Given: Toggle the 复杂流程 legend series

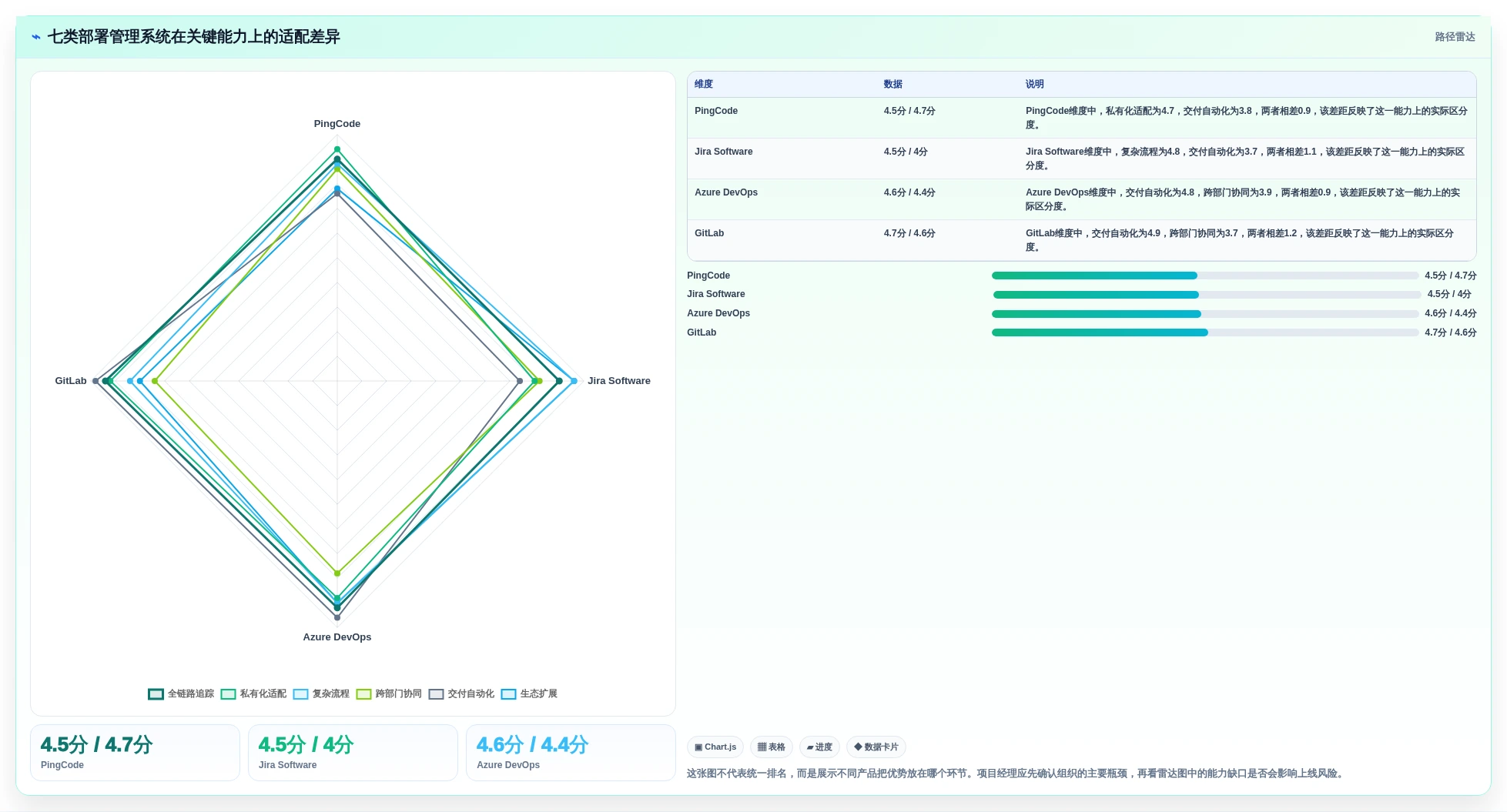Looking at the screenshot, I should (321, 693).
